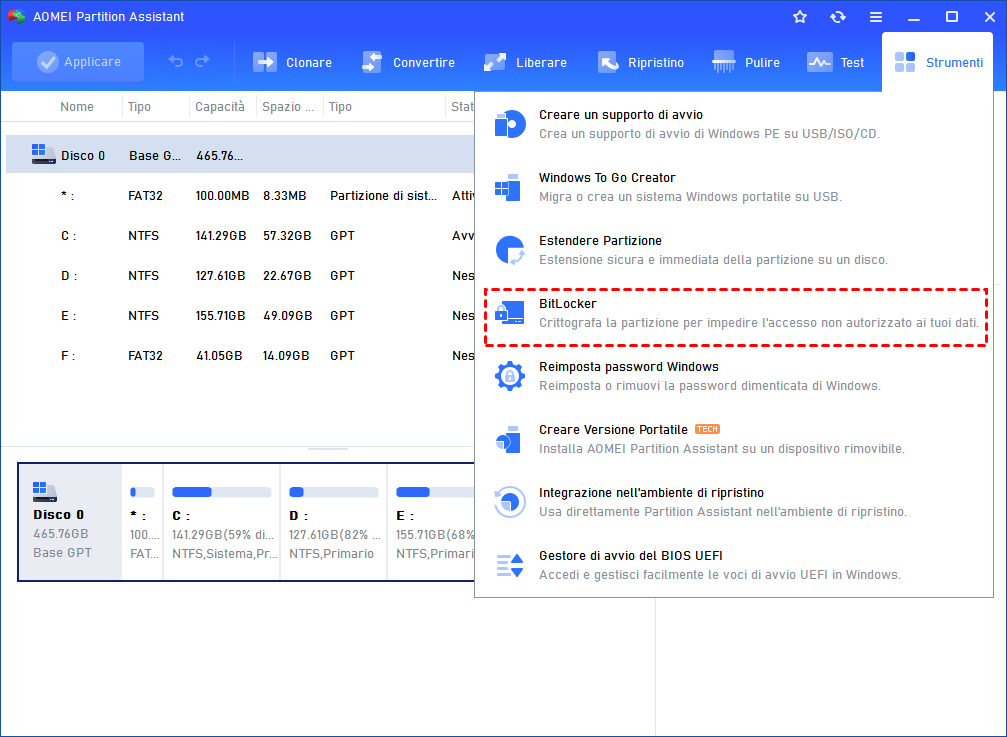Choose Estendere Partizione
Image resolution: width=1007 pixels, height=737 pixels.
[734, 250]
